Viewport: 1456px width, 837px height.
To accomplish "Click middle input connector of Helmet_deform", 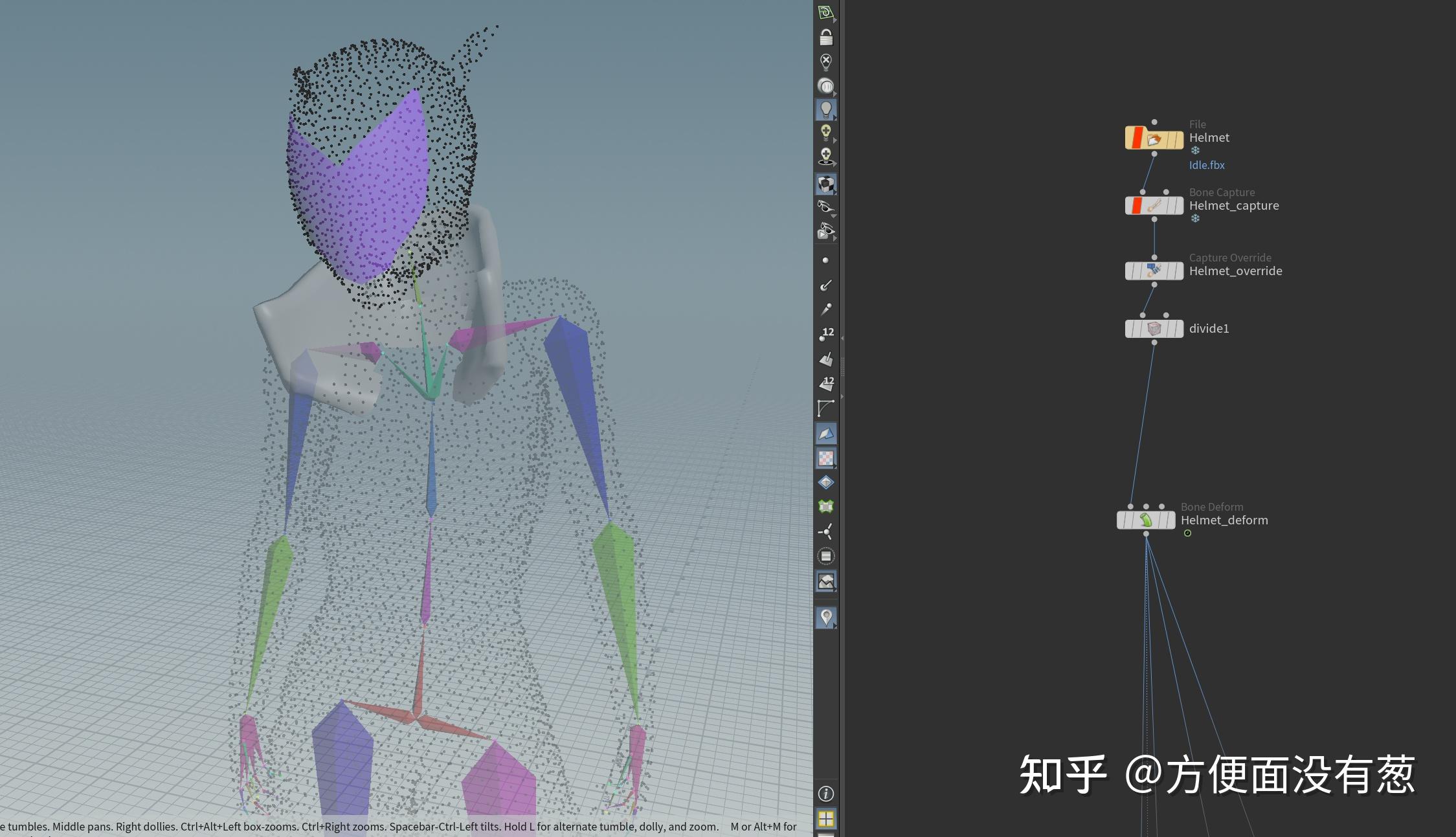I will tap(1146, 506).
